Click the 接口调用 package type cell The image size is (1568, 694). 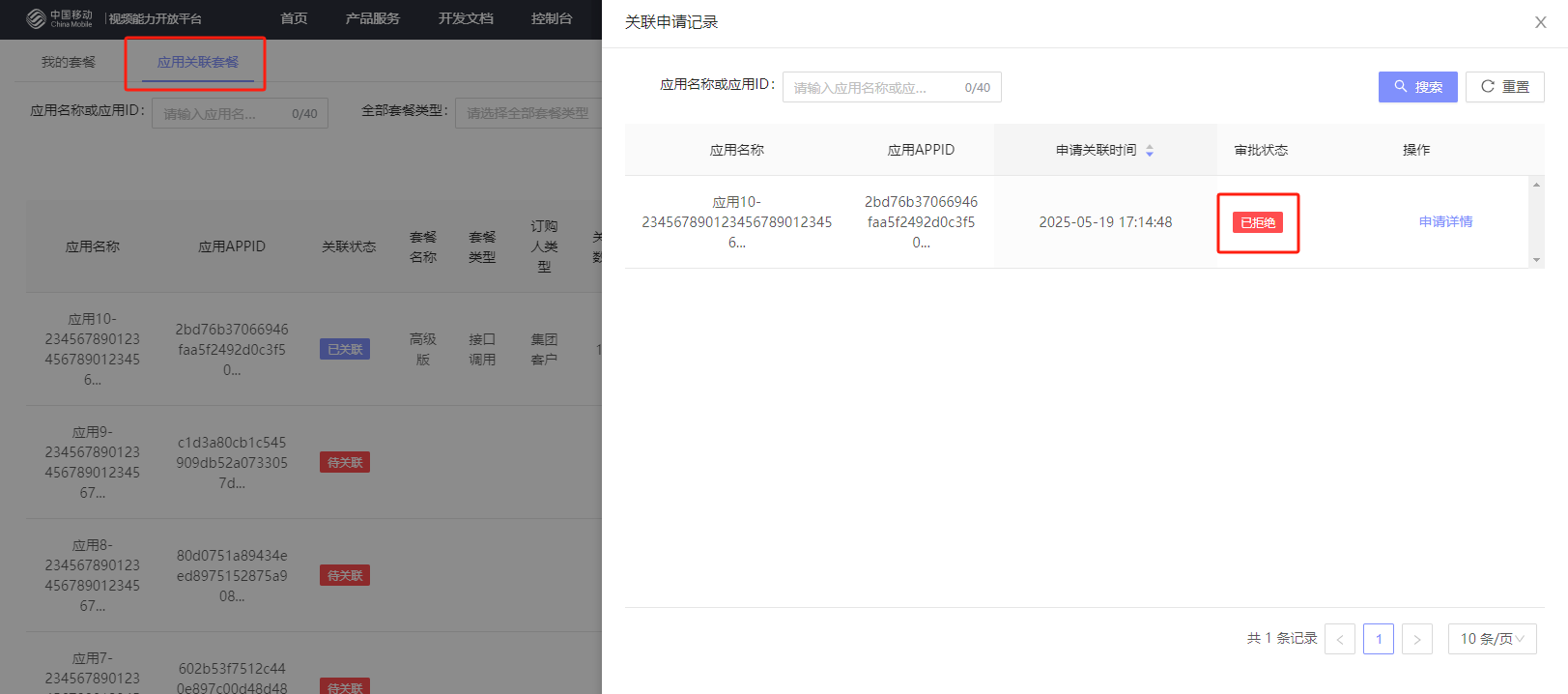pos(482,350)
